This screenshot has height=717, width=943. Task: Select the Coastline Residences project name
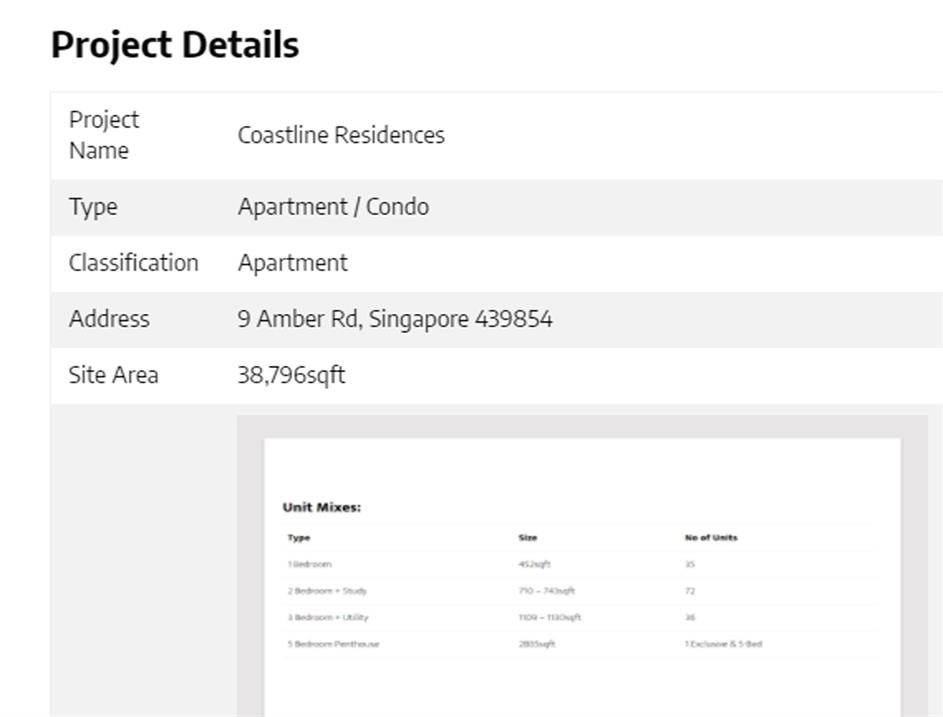341,135
